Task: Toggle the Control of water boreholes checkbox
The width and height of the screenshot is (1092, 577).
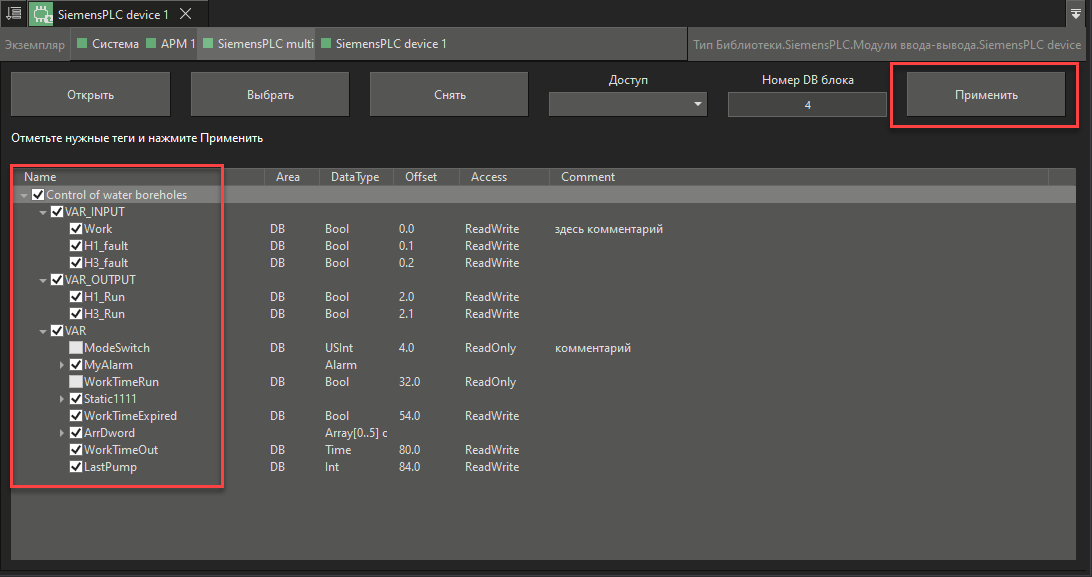Action: tap(38, 195)
